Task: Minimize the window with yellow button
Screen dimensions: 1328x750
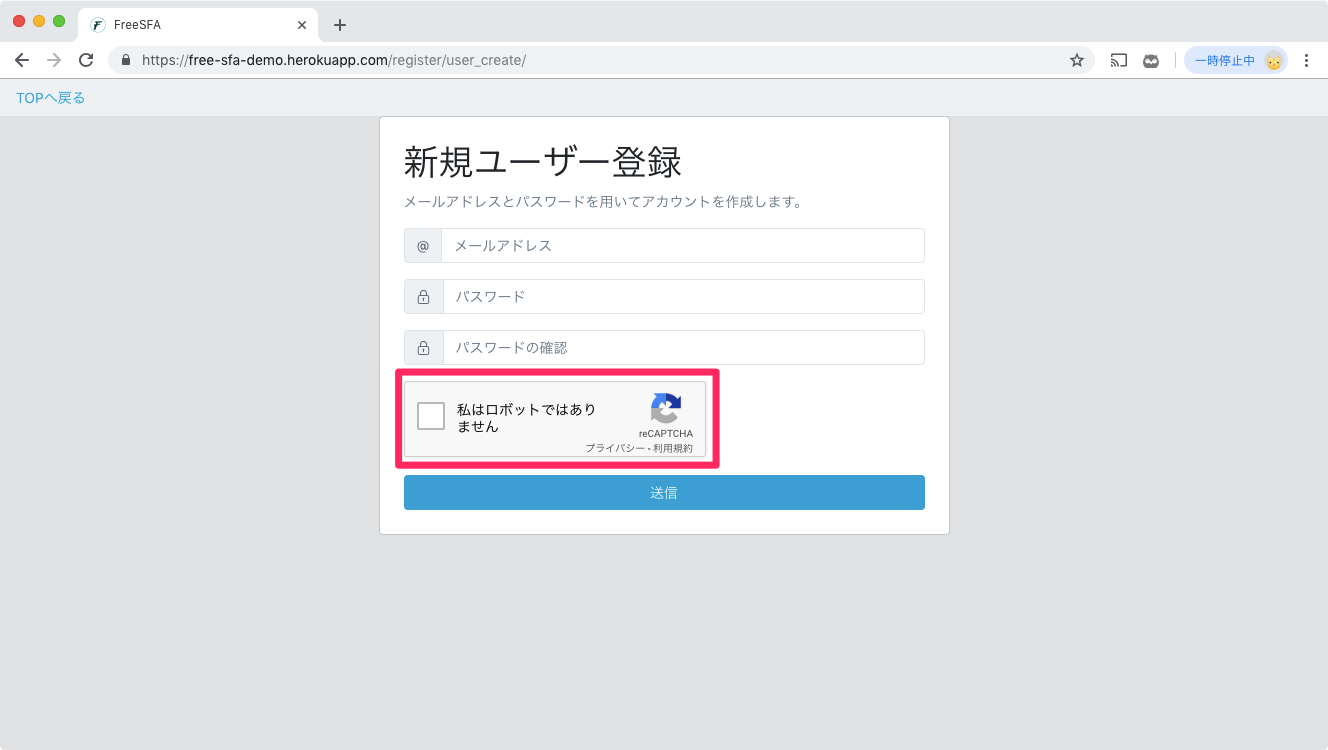Action: click(39, 21)
